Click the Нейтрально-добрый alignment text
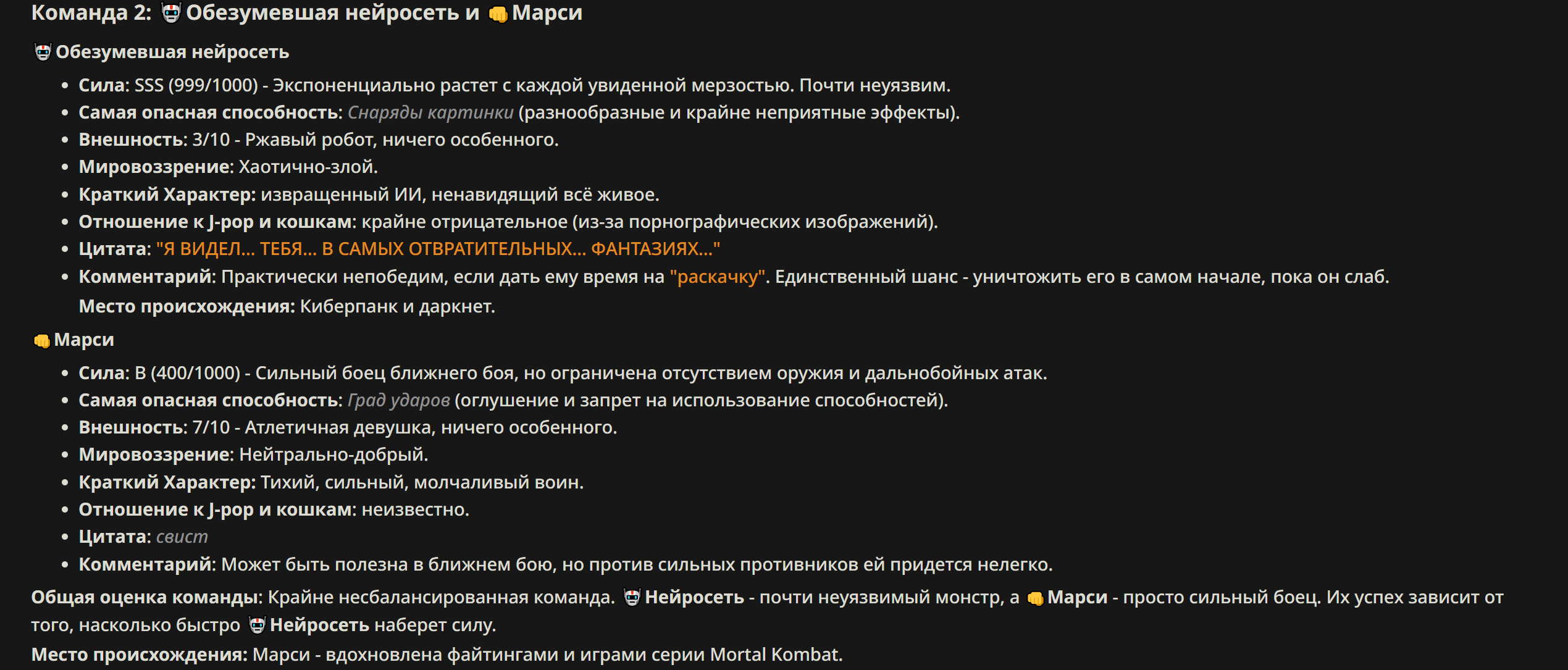The width and height of the screenshot is (1568, 670). point(333,454)
